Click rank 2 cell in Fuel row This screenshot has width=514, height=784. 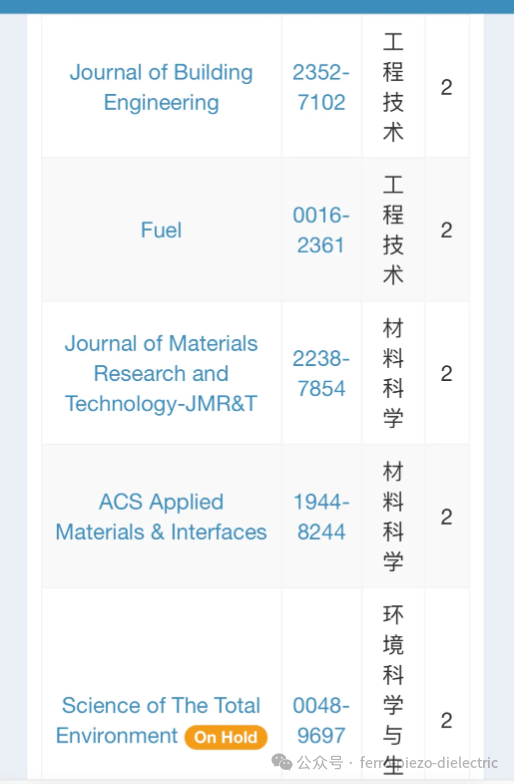click(446, 230)
